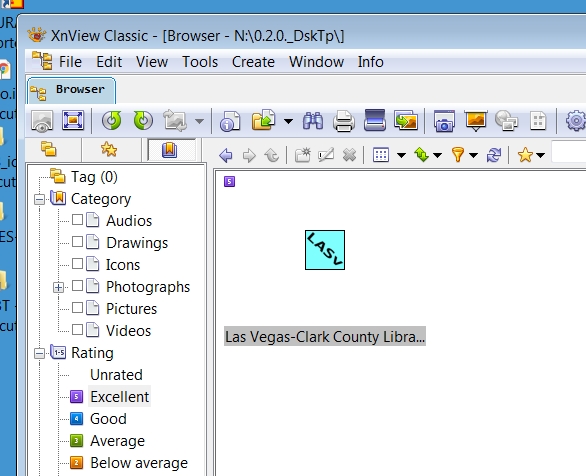Expand the Photographs tree node
The height and width of the screenshot is (476, 586).
(x=58, y=287)
